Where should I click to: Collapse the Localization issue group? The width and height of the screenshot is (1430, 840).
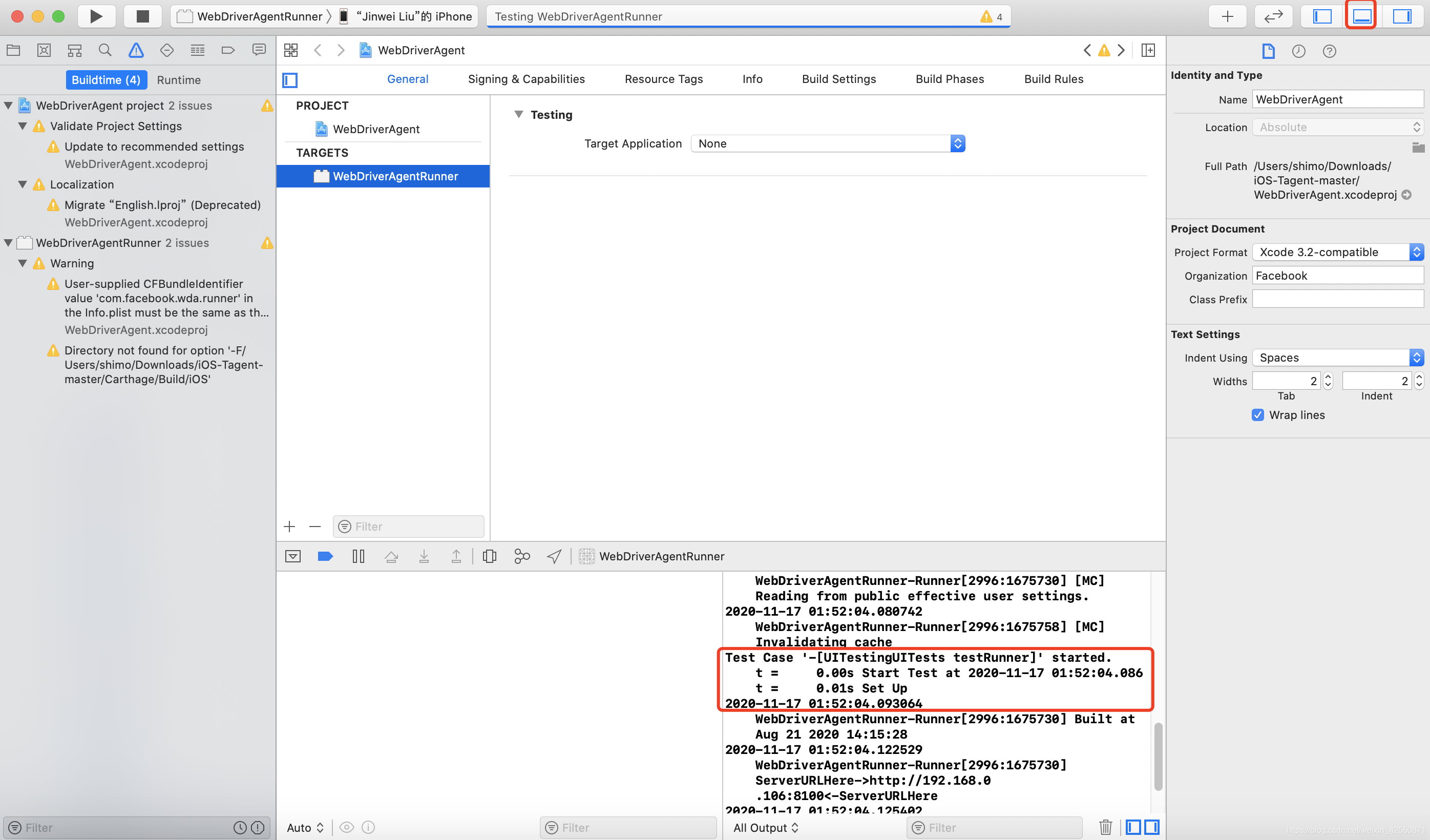coord(23,184)
